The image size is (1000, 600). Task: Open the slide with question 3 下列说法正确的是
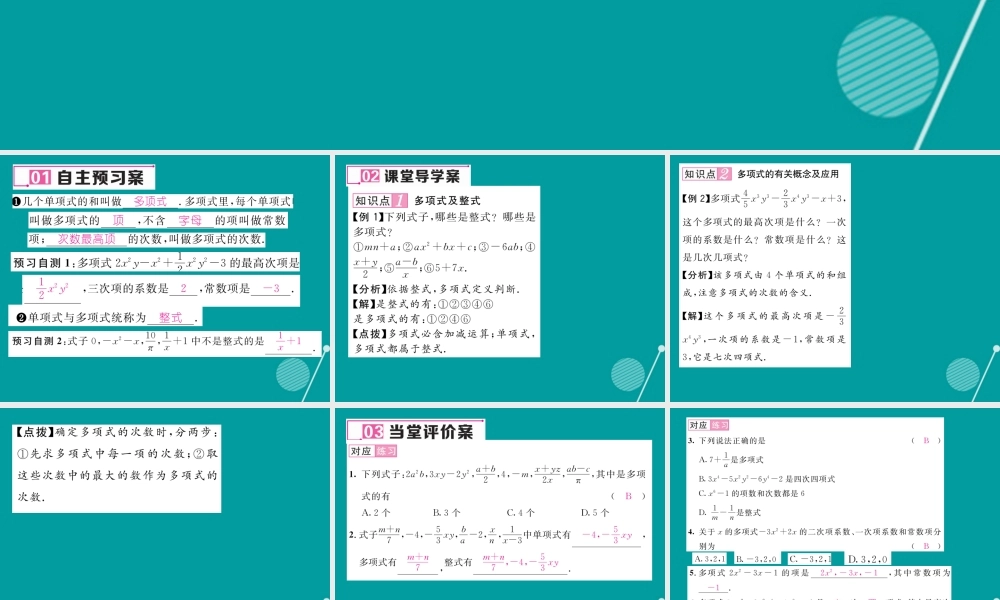point(835,504)
